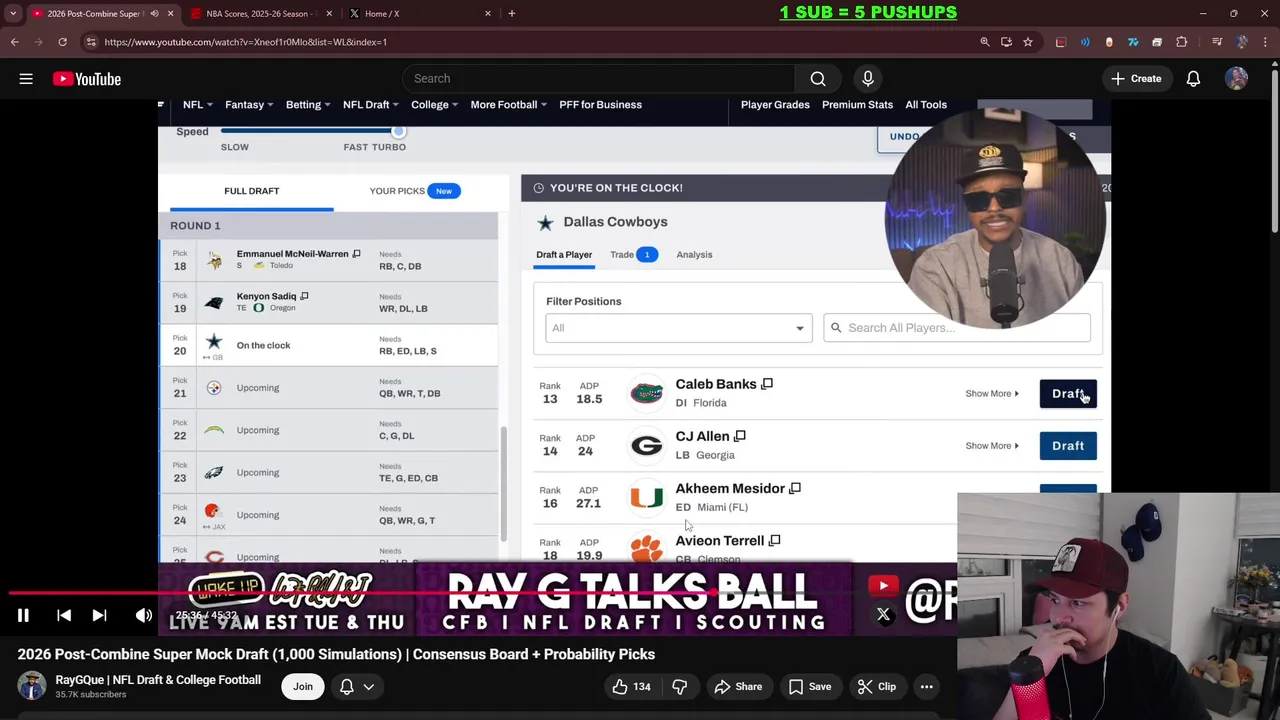This screenshot has height=720, width=1280.
Task: Open a new browser tab
Action: coord(512,14)
